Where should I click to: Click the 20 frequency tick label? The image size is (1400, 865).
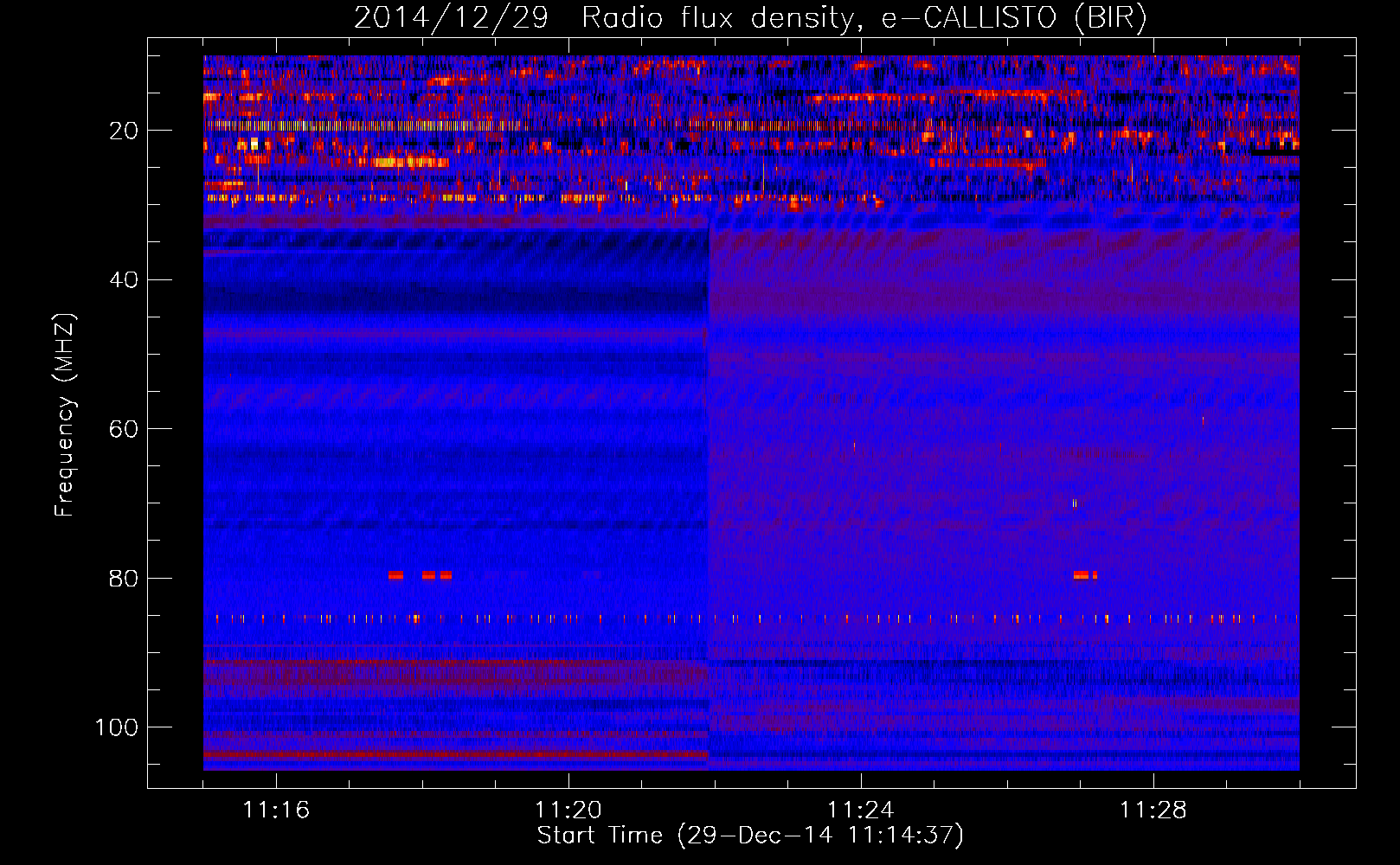click(x=125, y=131)
